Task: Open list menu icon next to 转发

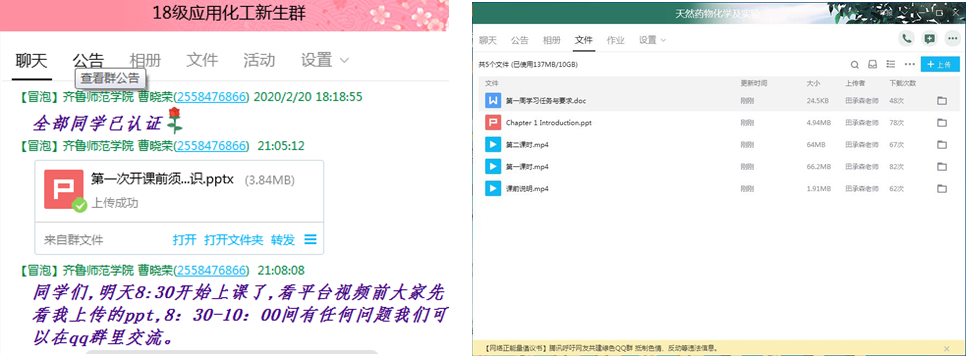Action: click(x=310, y=239)
